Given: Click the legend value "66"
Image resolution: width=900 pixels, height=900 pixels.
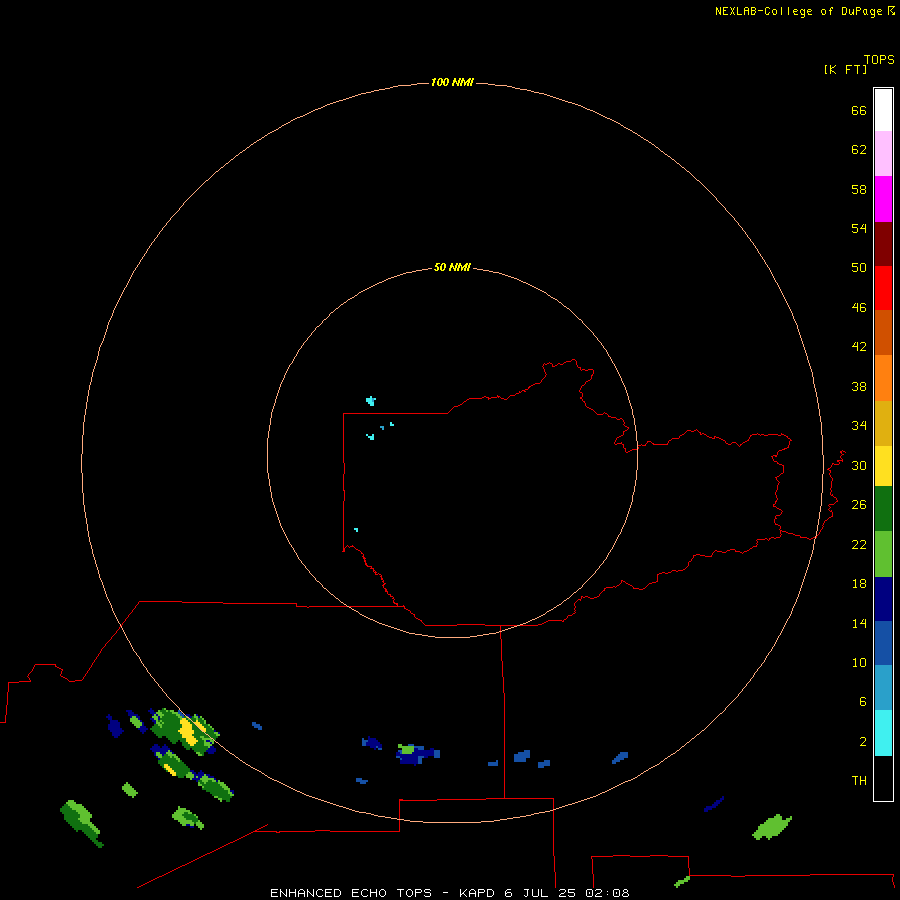Looking at the screenshot, I should (x=859, y=111).
